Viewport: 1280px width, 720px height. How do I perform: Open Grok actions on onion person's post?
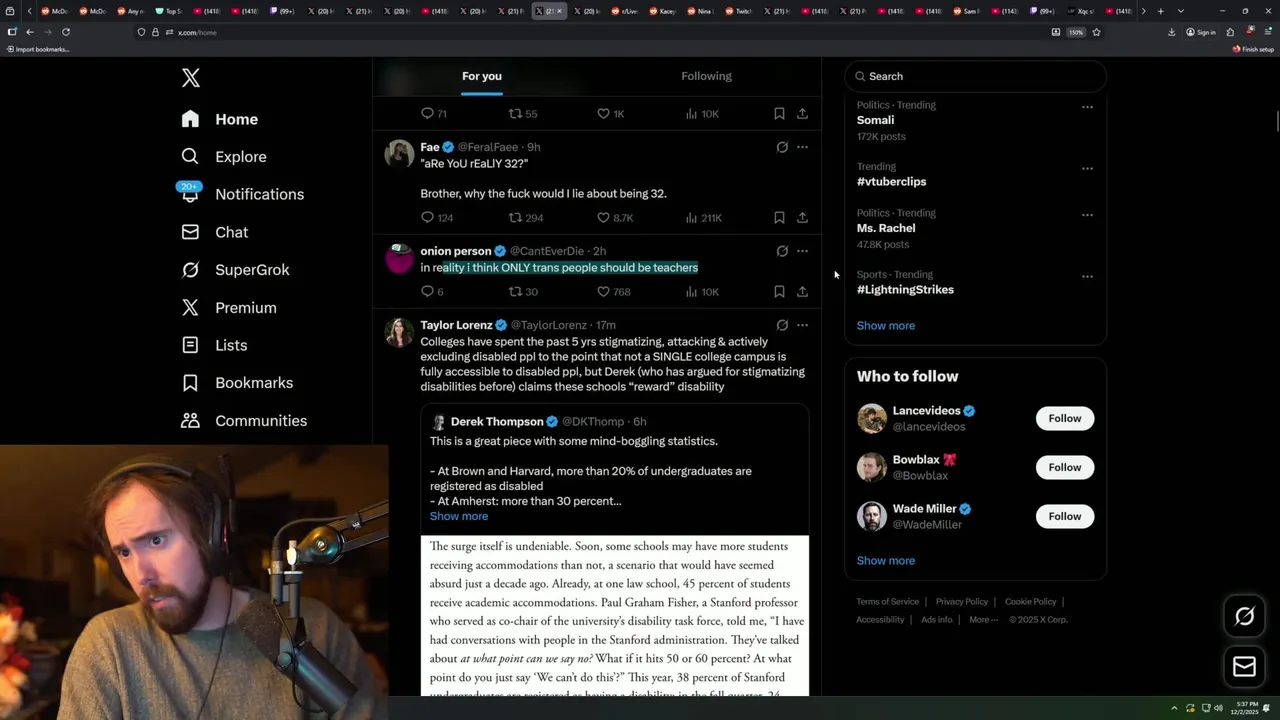click(x=782, y=251)
